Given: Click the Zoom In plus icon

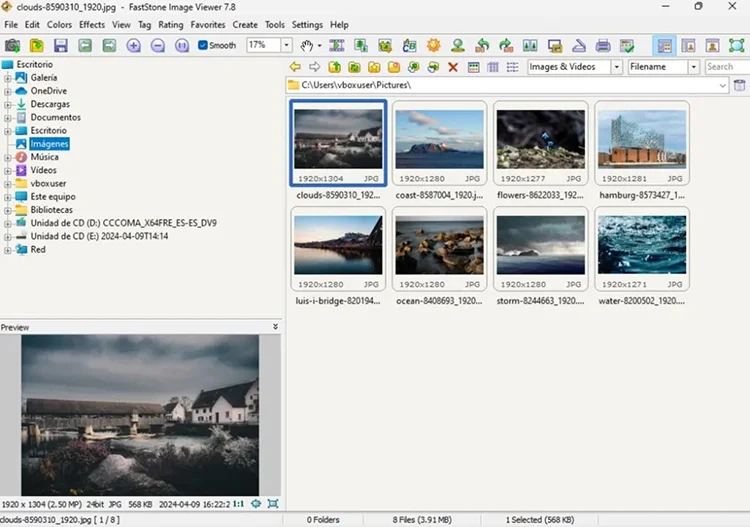Looking at the screenshot, I should [133, 45].
